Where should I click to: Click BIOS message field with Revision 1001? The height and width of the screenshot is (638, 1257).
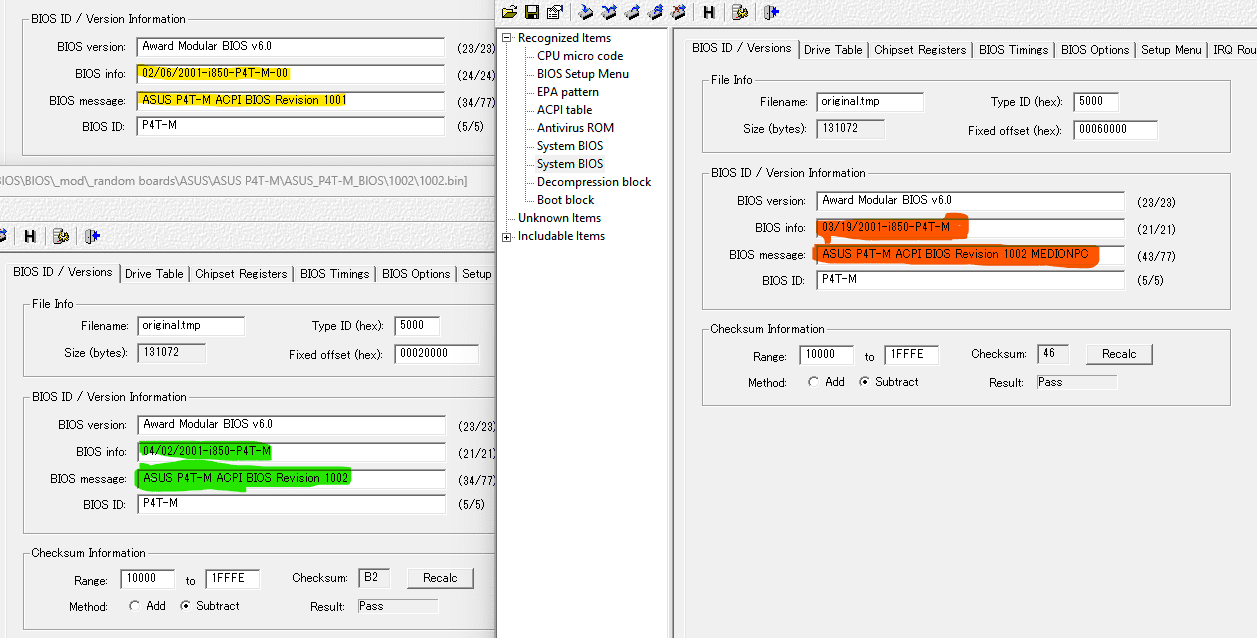click(290, 101)
